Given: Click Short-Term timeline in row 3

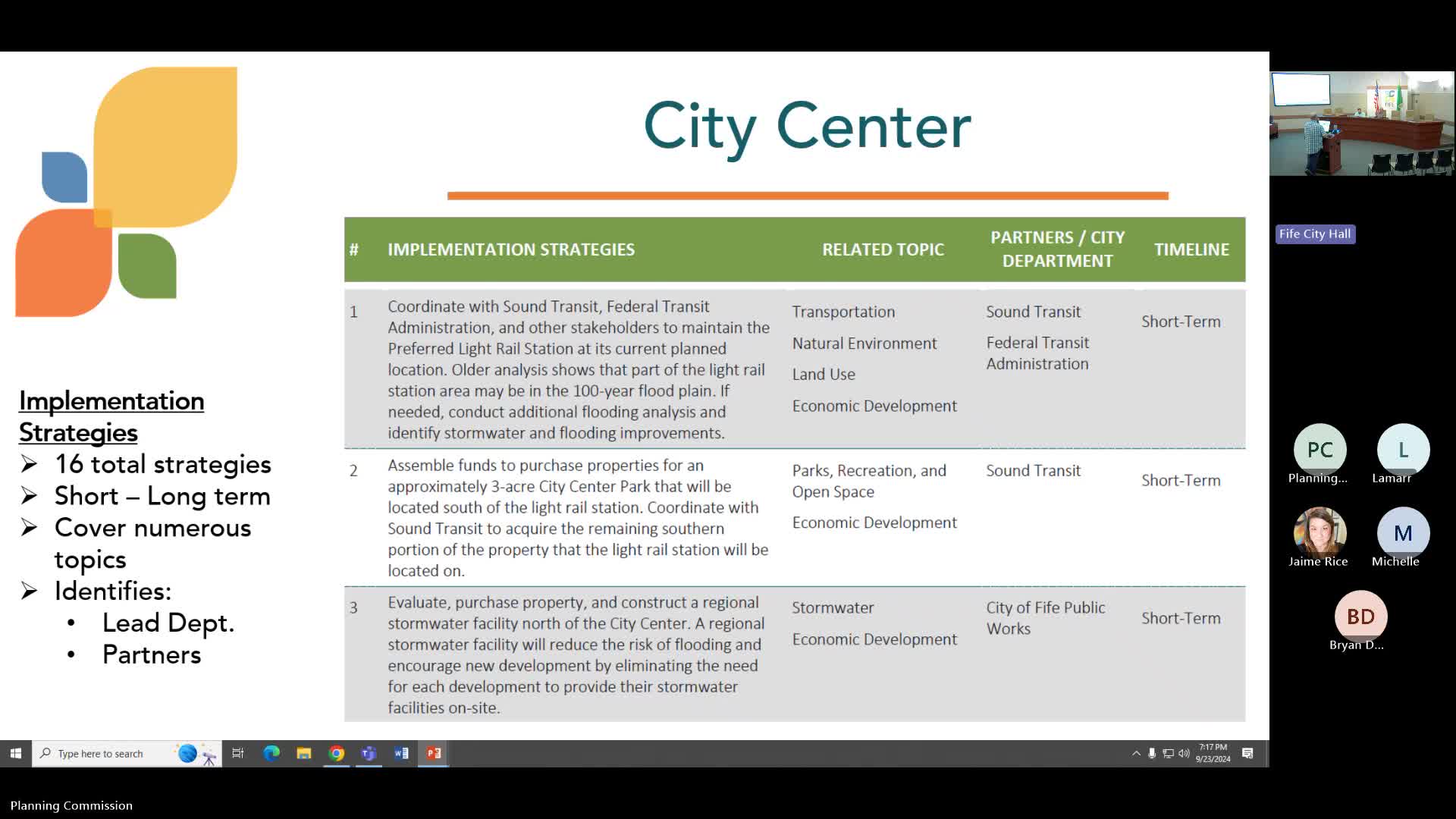Looking at the screenshot, I should (x=1181, y=618).
